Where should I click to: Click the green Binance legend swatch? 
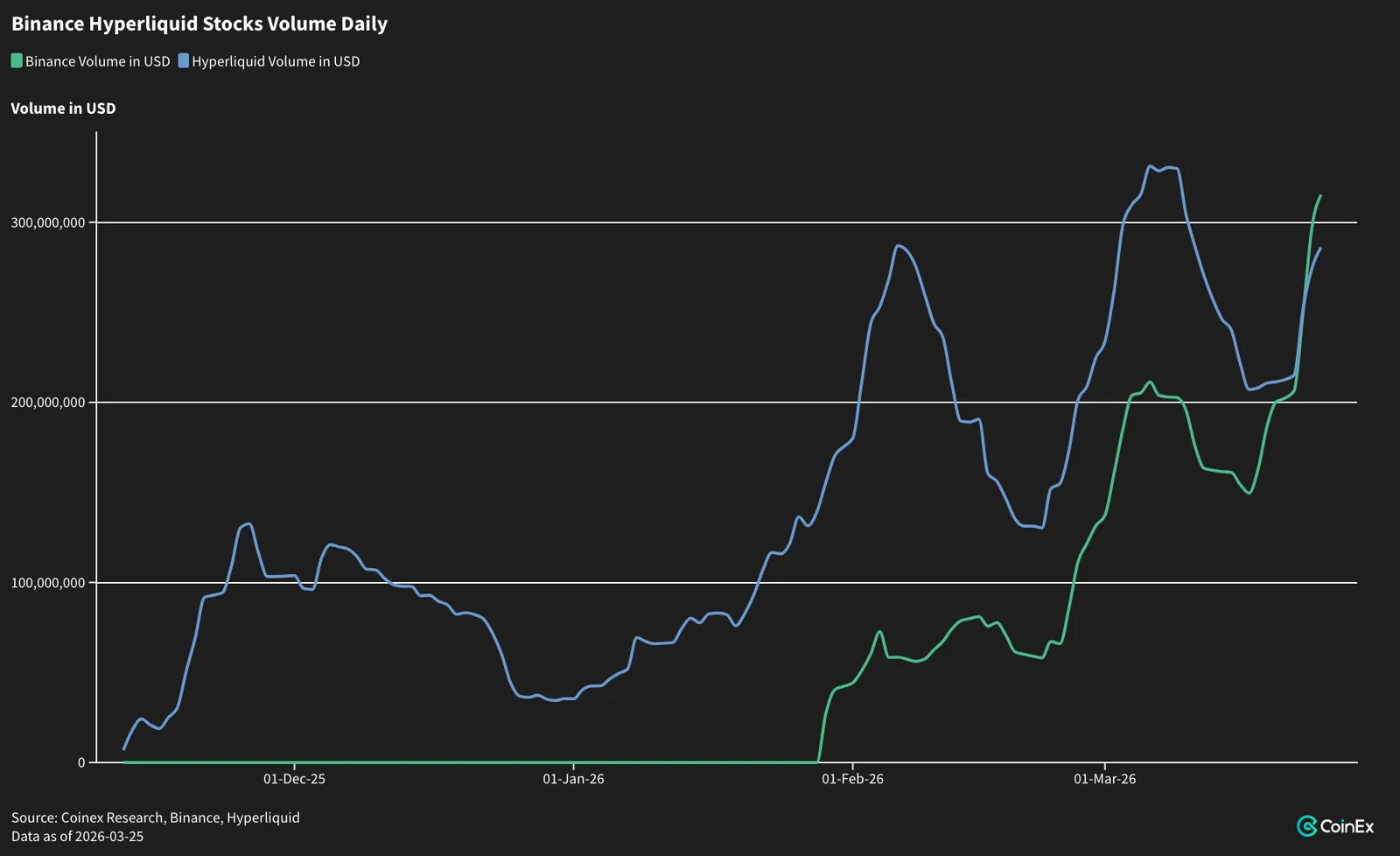point(17,60)
